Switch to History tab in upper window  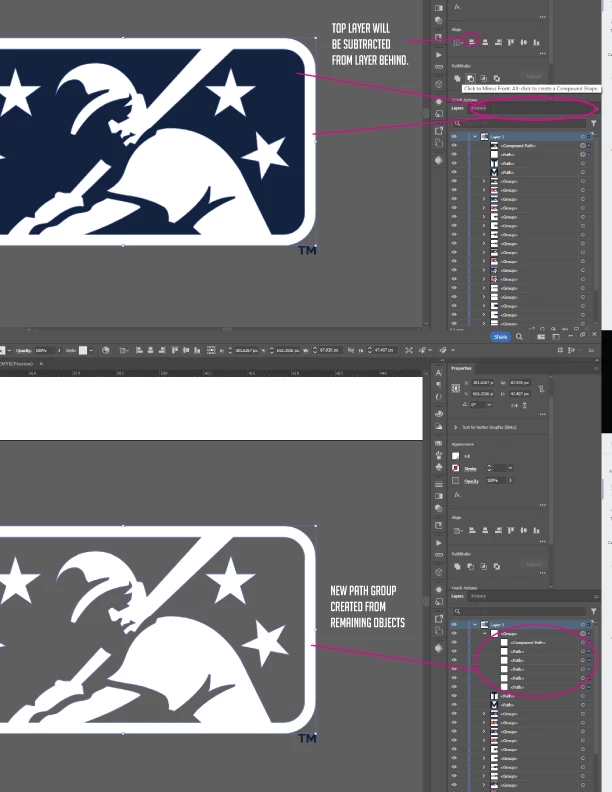click(478, 108)
